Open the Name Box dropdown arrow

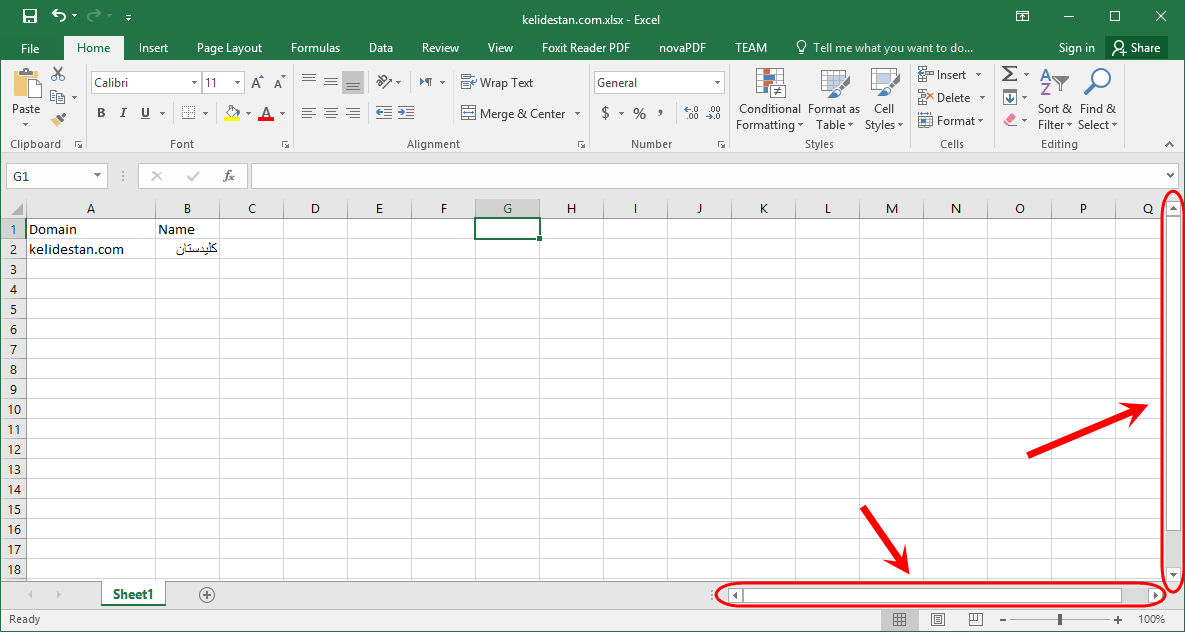(97, 176)
